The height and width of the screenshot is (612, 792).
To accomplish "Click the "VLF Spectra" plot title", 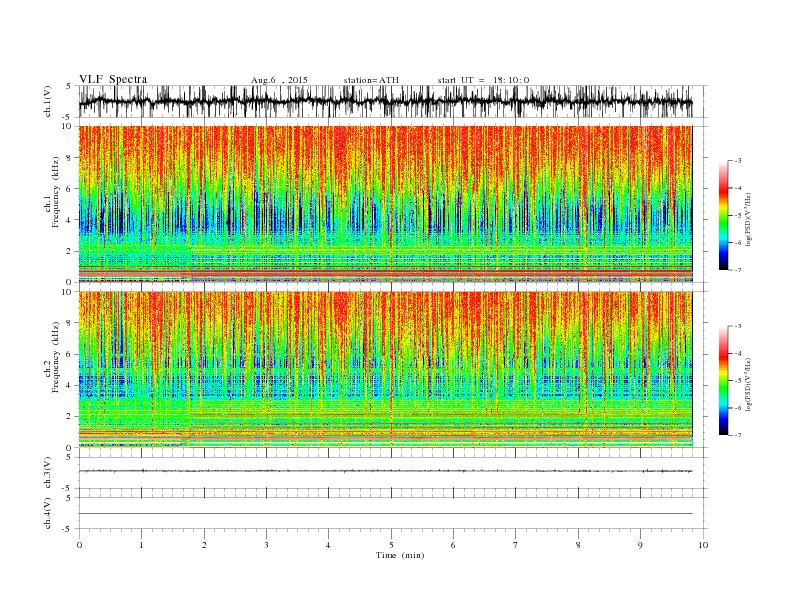I will pos(113,79).
